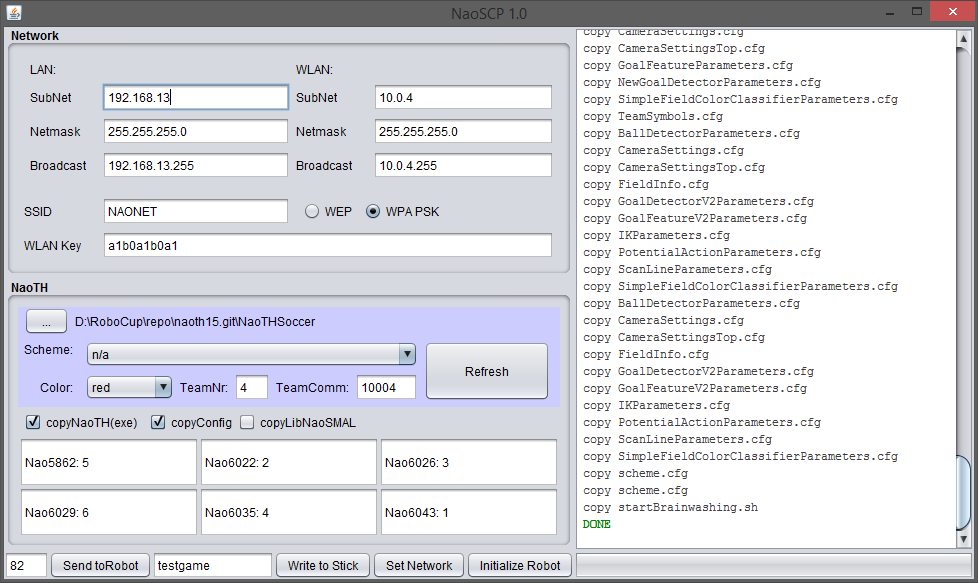Viewport: 978px width, 583px height.
Task: Enable the copyLibNaoSMAL checkbox
Action: (247, 422)
